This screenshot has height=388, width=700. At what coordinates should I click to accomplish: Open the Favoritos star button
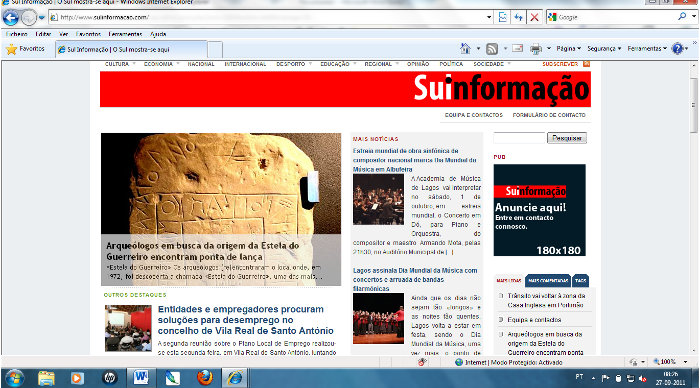point(25,49)
